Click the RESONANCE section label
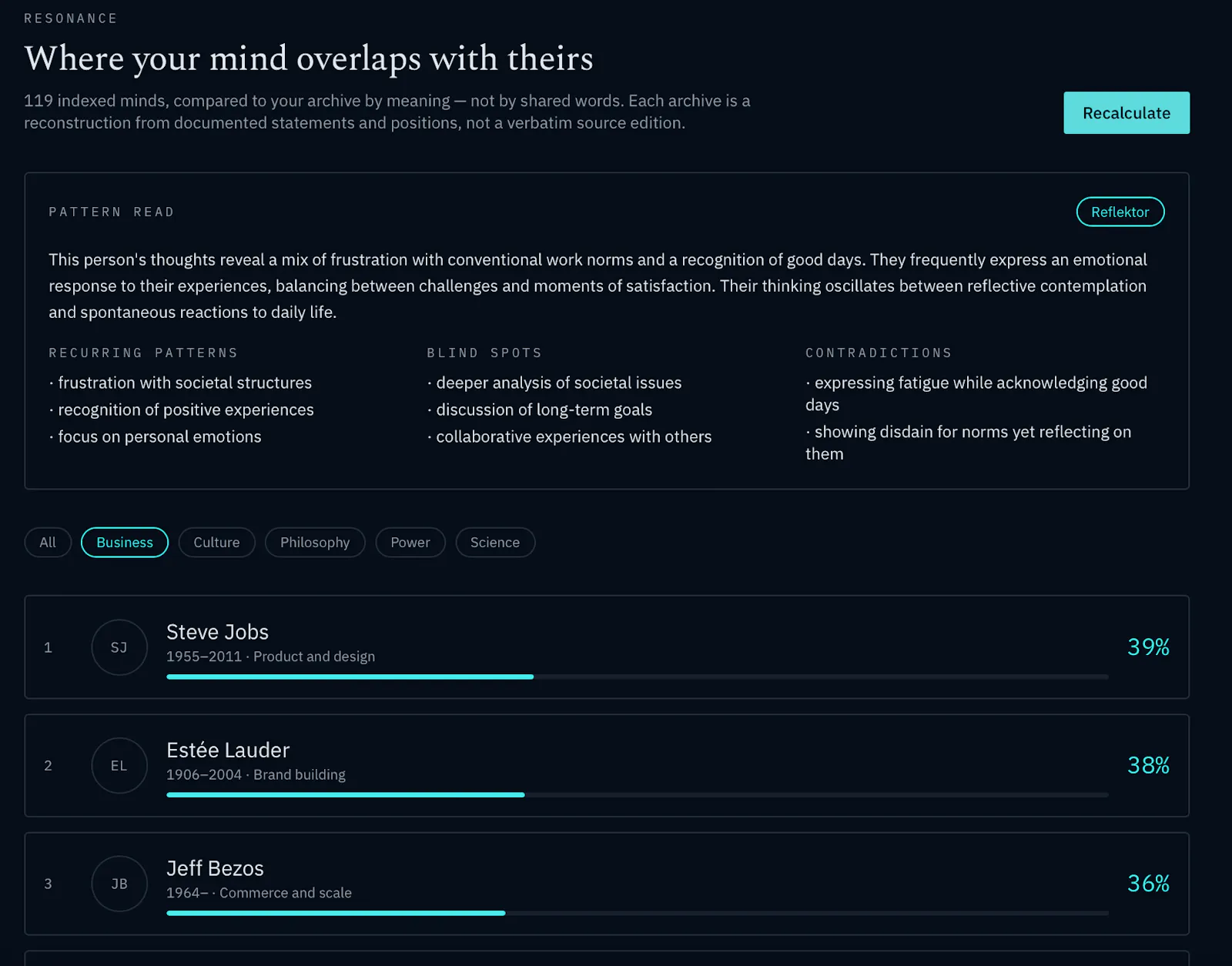1232x966 pixels. point(71,18)
